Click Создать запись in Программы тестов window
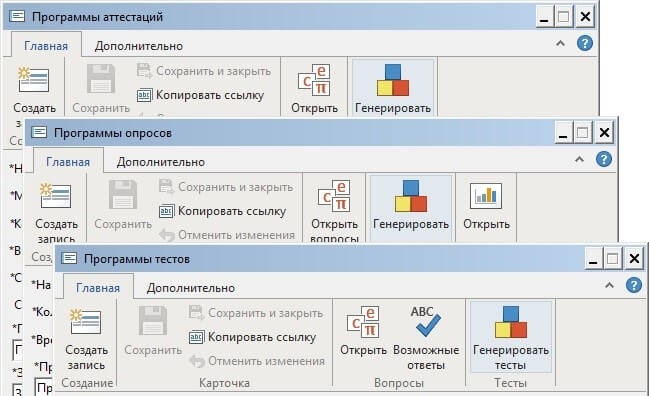649x396 pixels. [x=86, y=338]
